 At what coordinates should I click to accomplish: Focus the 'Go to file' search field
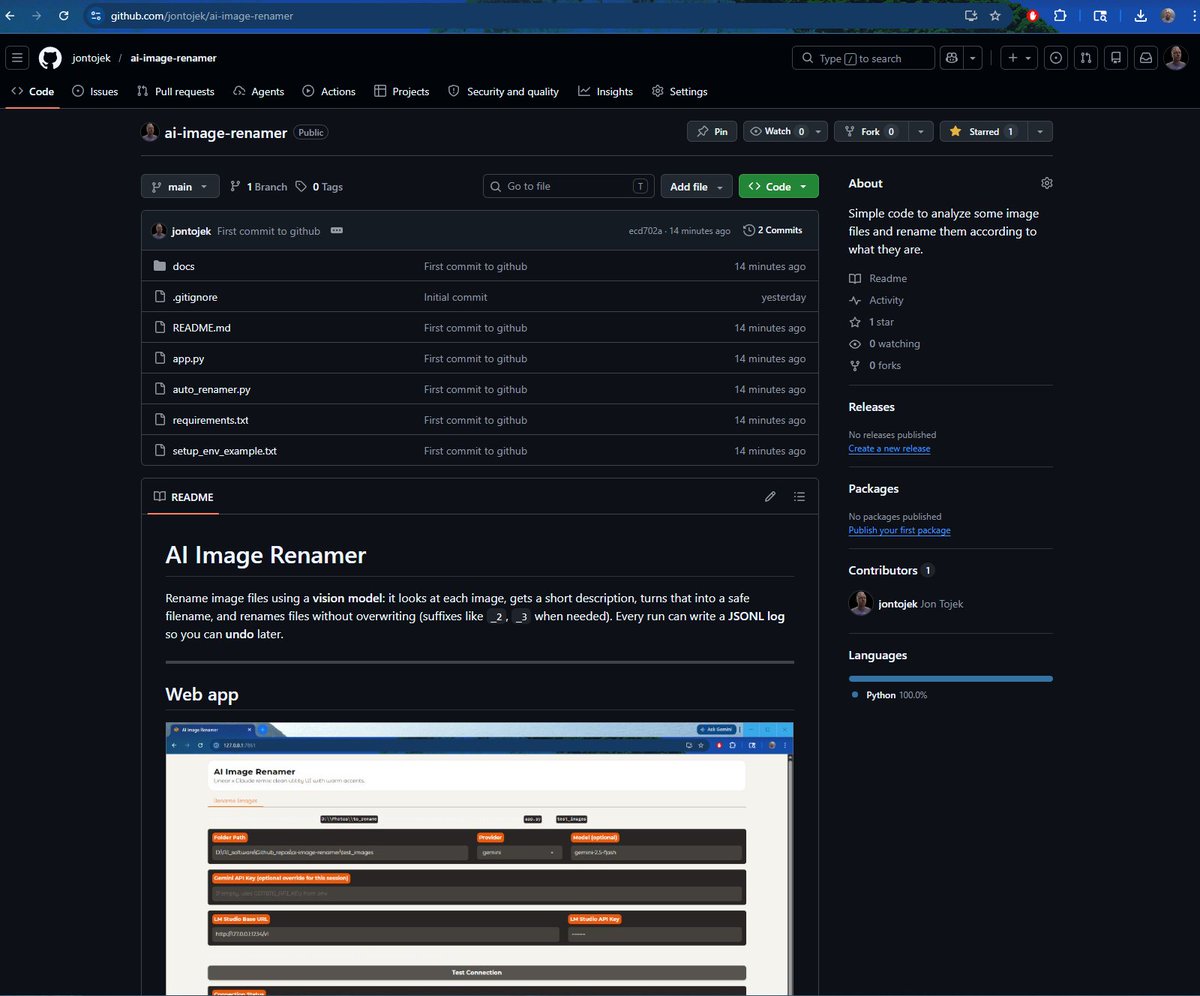point(569,186)
